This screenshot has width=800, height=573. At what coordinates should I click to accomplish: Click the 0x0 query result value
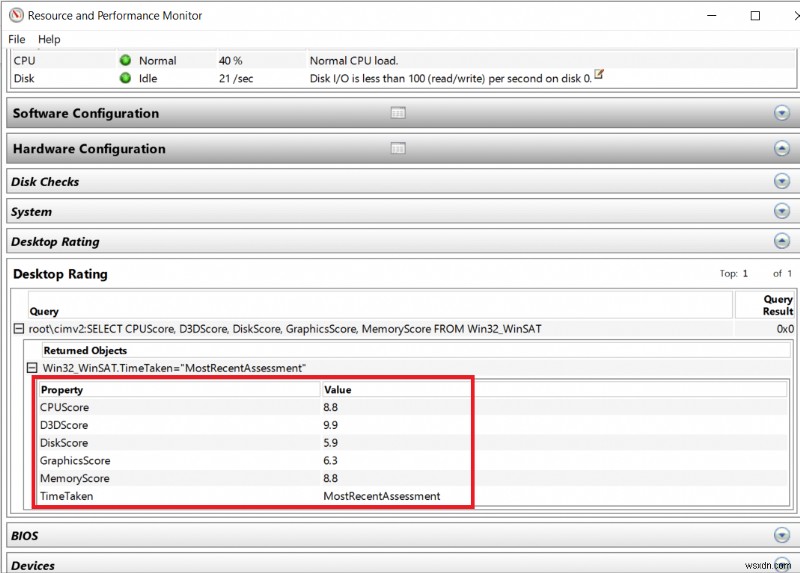tap(785, 329)
